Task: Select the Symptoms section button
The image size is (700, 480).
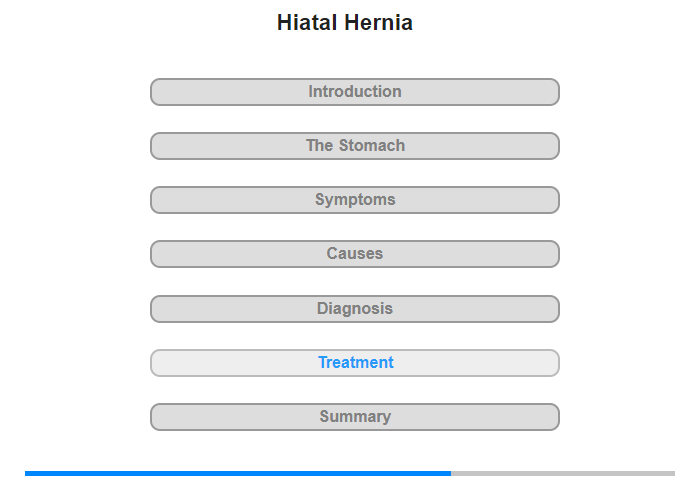Action: coord(355,200)
